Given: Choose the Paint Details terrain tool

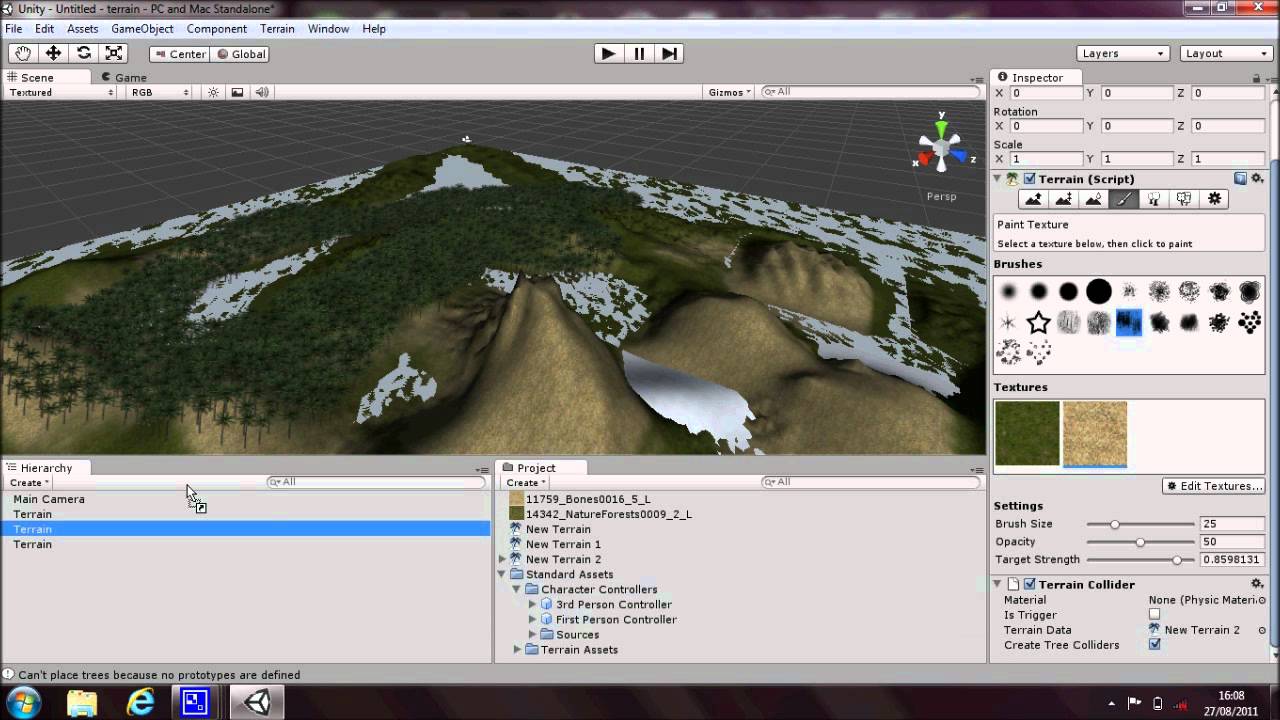Looking at the screenshot, I should tap(1184, 199).
